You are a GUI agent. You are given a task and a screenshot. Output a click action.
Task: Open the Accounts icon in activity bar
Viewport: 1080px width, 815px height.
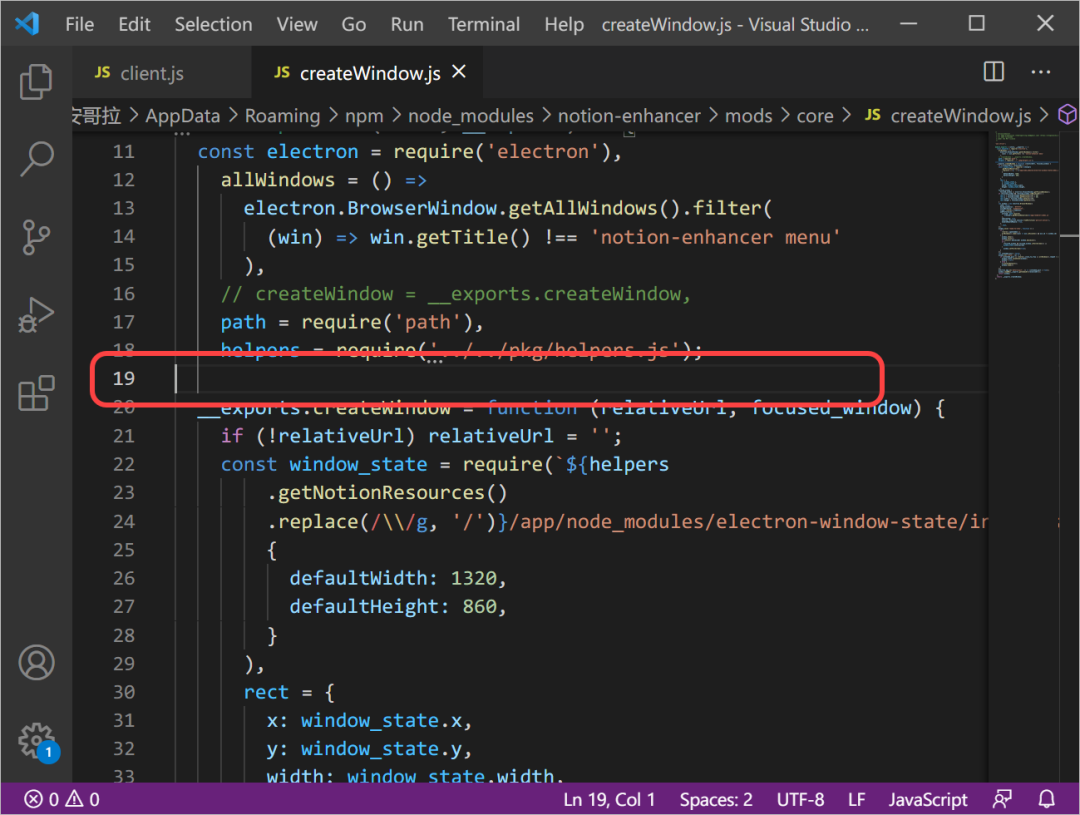pos(36,662)
